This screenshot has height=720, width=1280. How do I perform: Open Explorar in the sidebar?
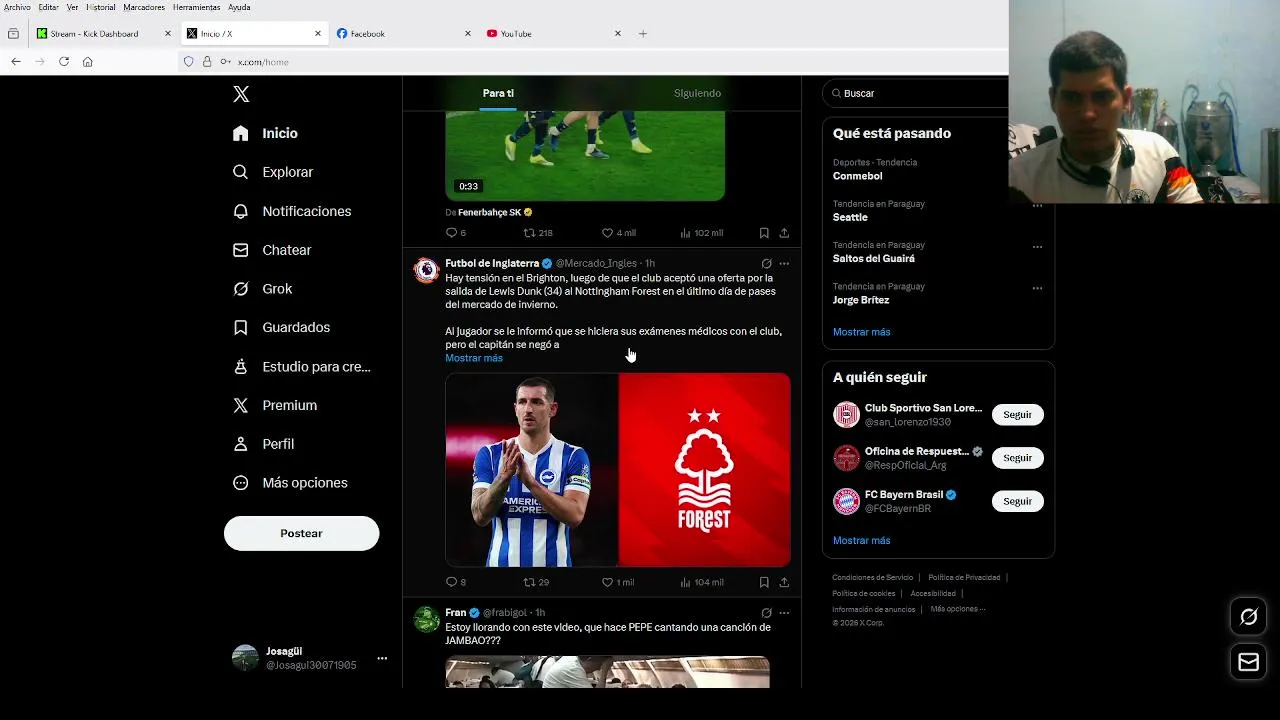[x=273, y=172]
